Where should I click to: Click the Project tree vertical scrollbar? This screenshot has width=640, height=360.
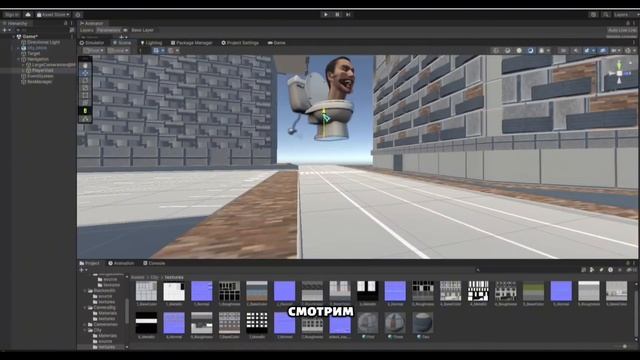[127, 310]
